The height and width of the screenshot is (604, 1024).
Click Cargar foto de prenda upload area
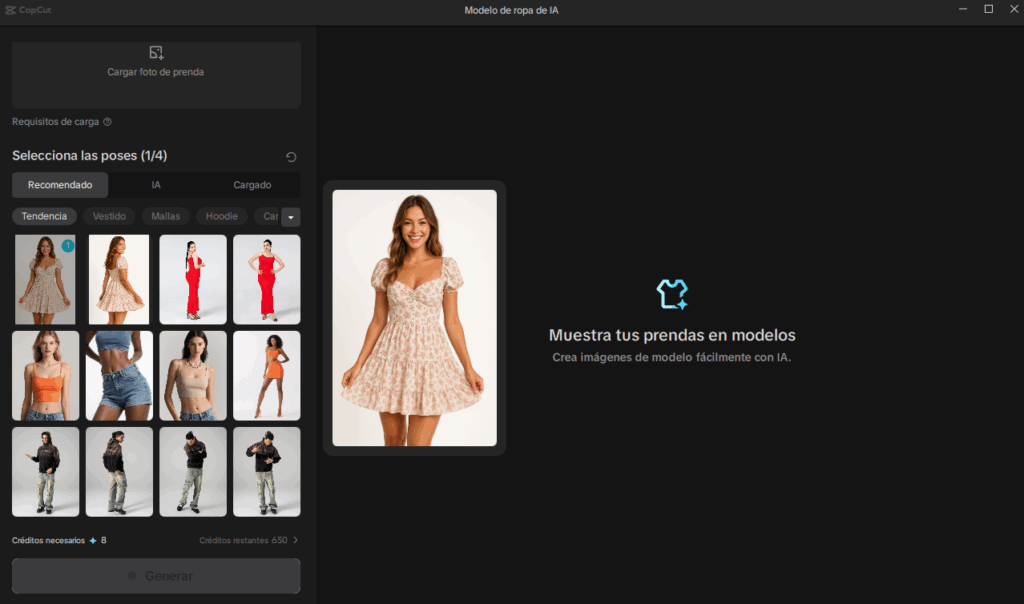coord(156,75)
